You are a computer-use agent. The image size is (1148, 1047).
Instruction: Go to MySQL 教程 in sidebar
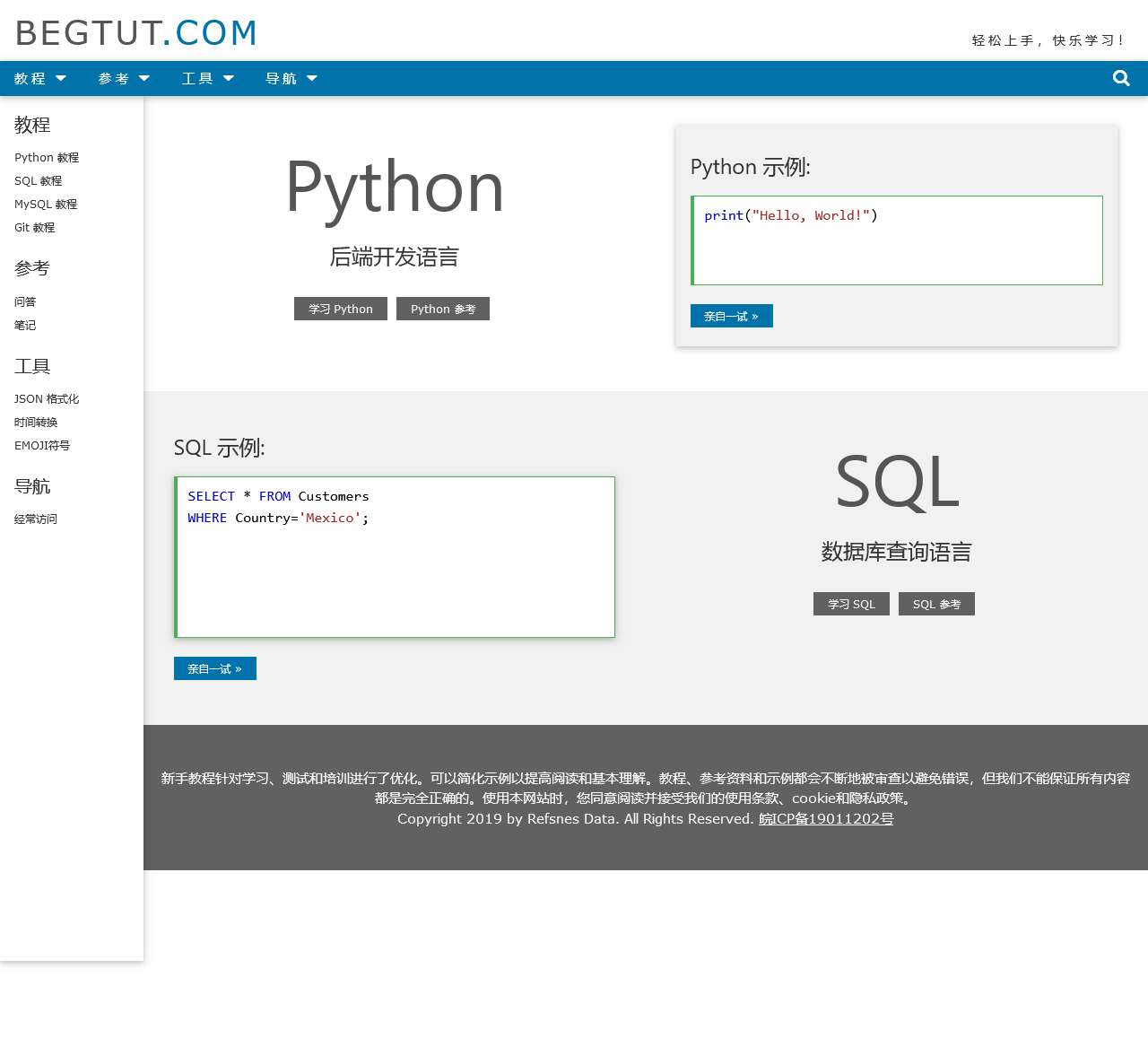click(x=46, y=205)
